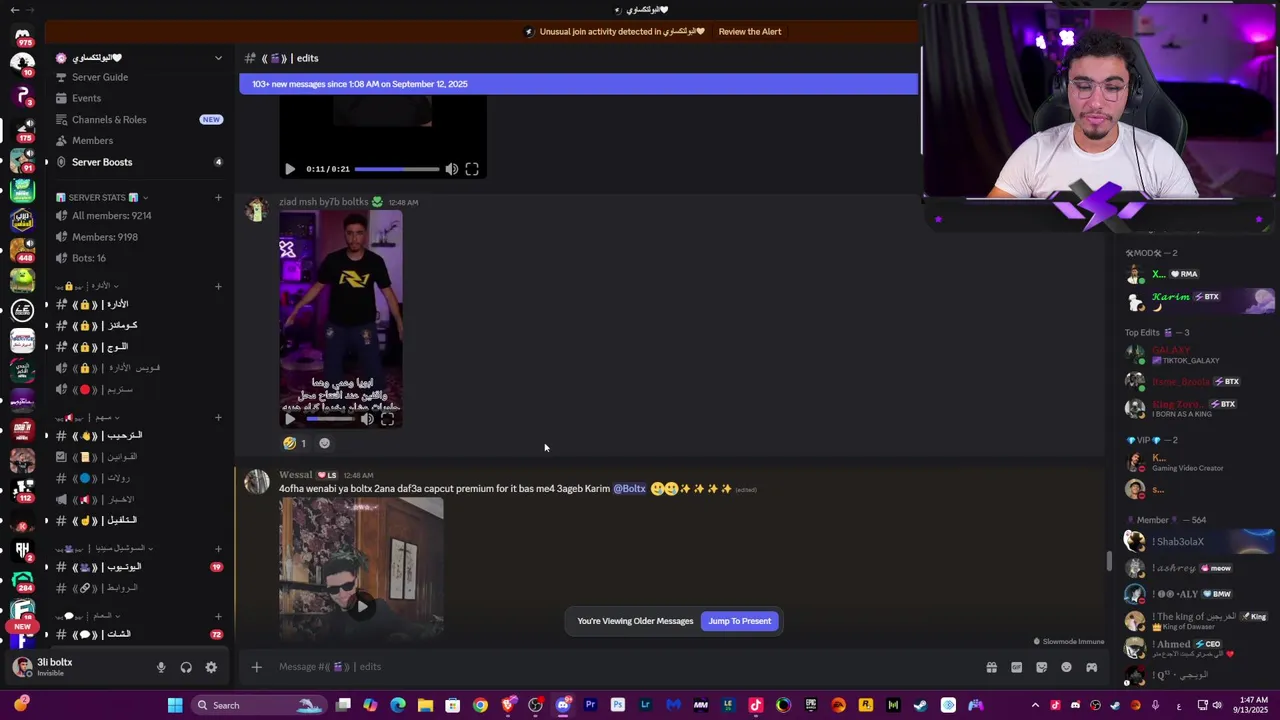
Task: Select the 'All members: 9214' voice channel
Action: pyautogui.click(x=140, y=216)
